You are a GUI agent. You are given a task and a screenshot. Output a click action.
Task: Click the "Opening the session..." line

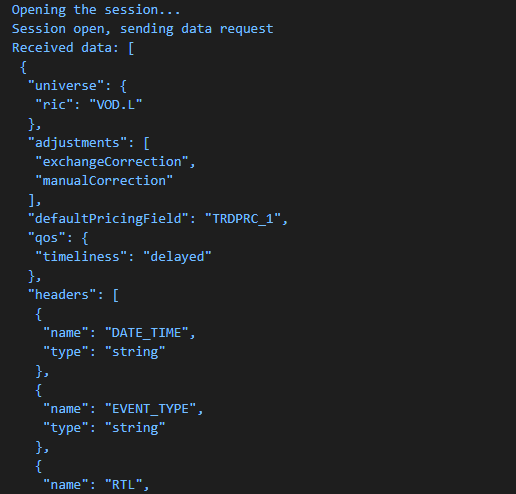click(96, 10)
